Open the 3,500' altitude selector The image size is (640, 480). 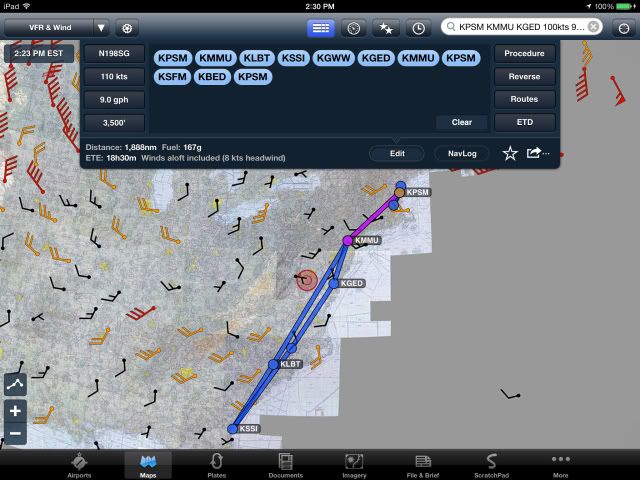click(113, 122)
